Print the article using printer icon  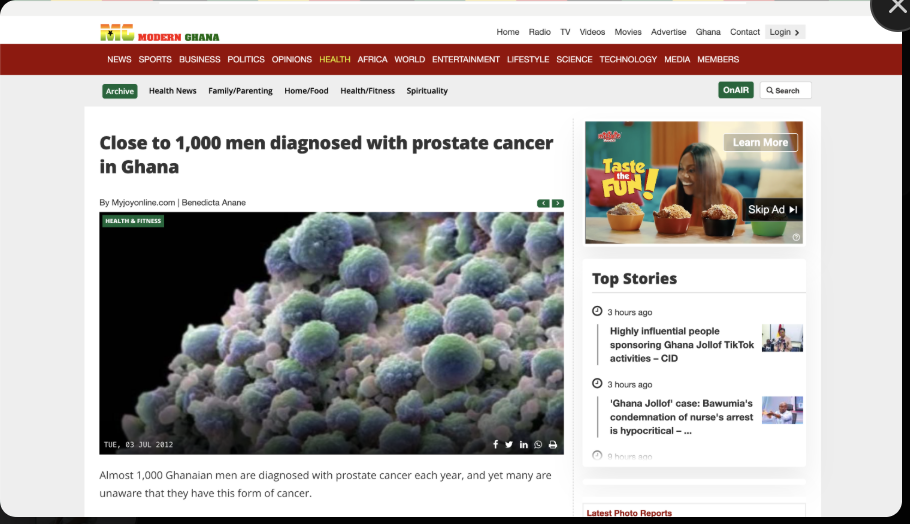(x=552, y=445)
